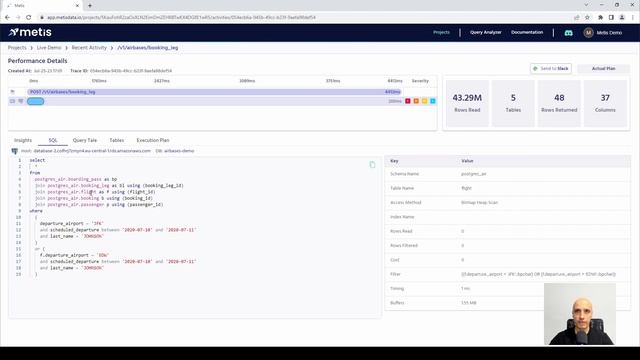Open the Metis Demo user avatar
The height and width of the screenshot is (360, 640).
588,33
